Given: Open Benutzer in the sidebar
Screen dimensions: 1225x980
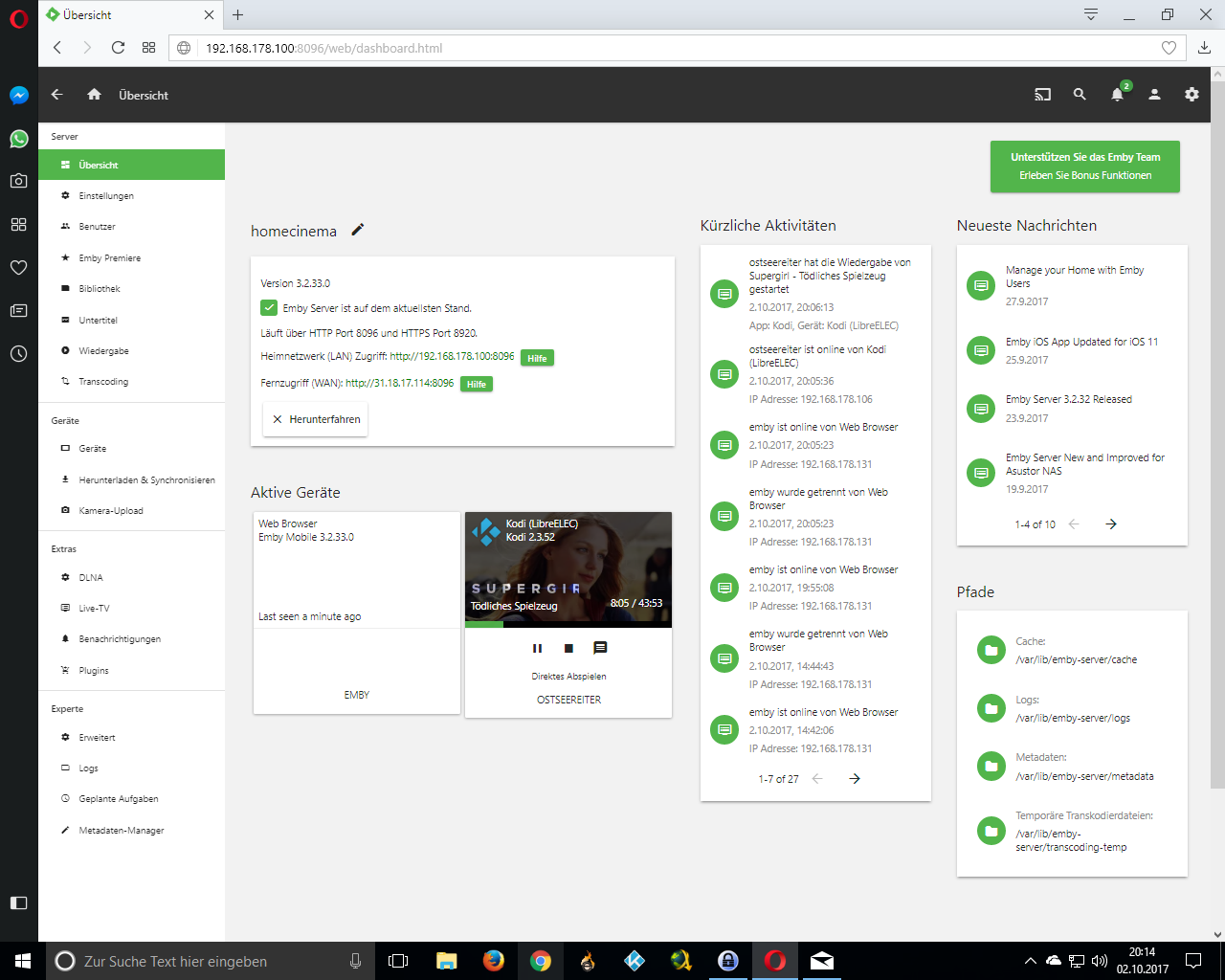Looking at the screenshot, I should tap(131, 227).
